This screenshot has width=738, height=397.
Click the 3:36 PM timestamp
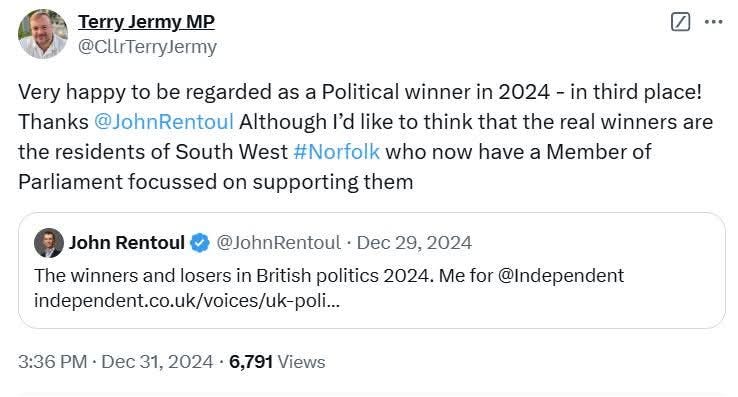(53, 362)
